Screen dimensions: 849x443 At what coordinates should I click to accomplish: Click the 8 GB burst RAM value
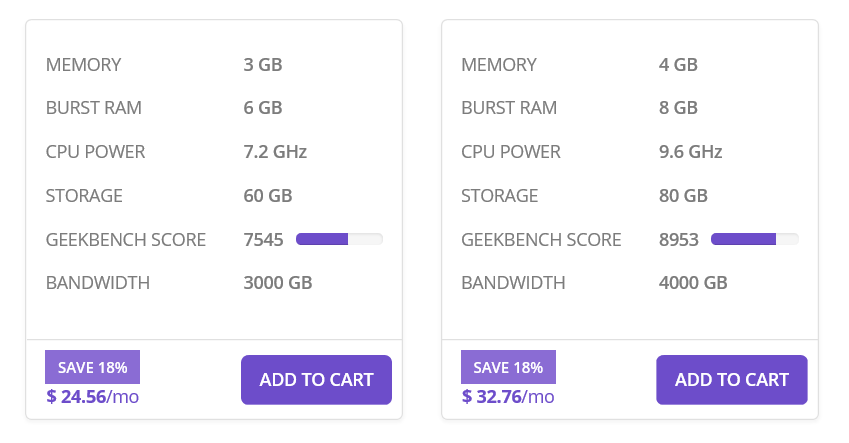[678, 108]
